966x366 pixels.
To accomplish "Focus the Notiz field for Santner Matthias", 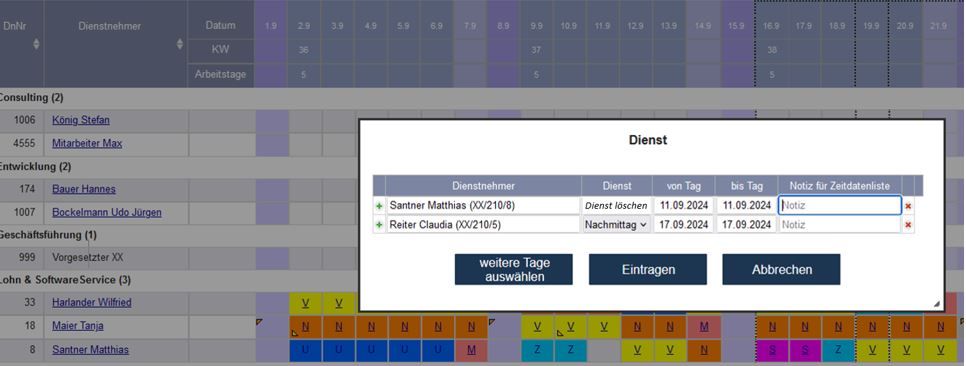I will (840, 205).
